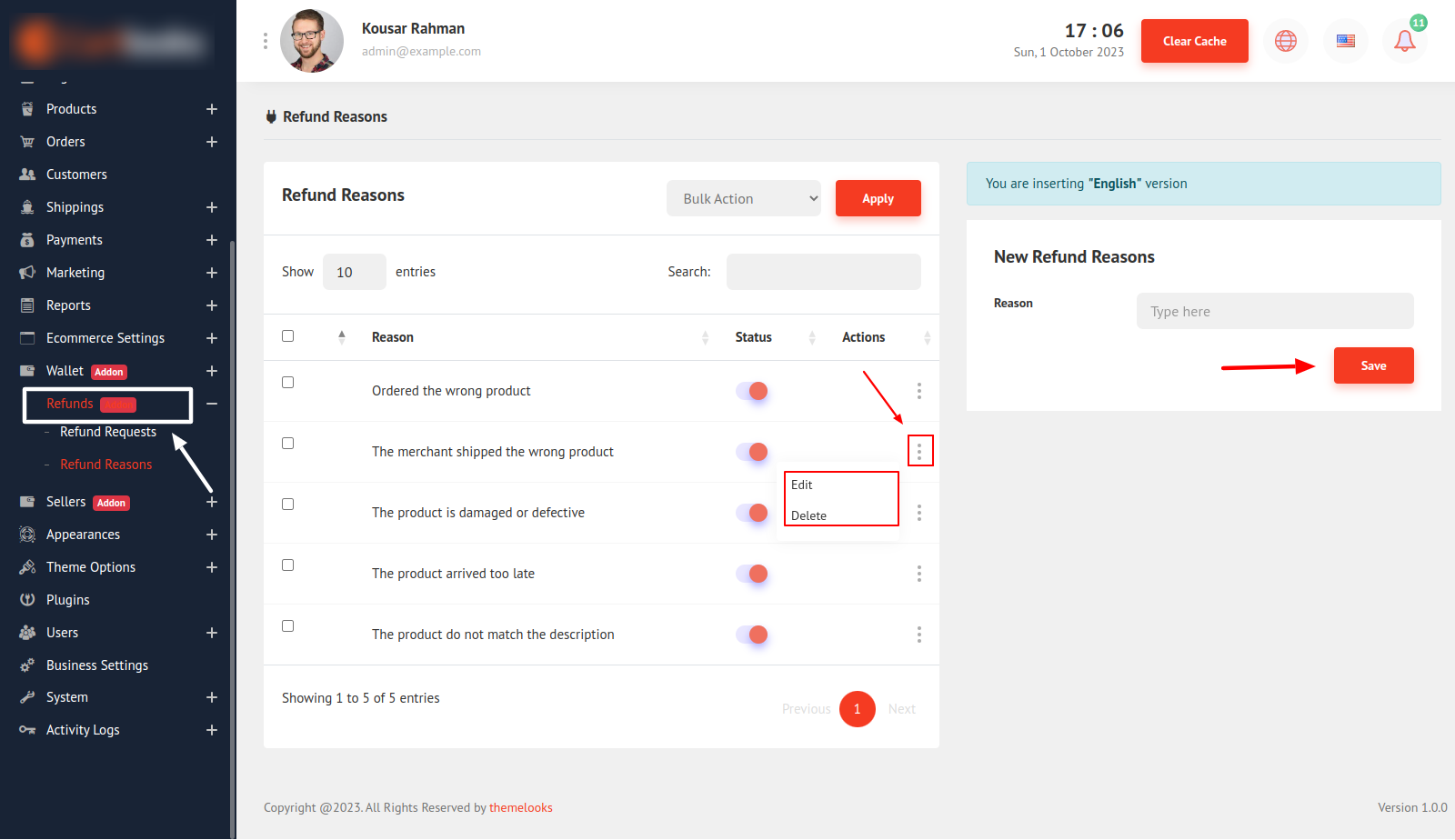The height and width of the screenshot is (840, 1455).
Task: Choose Edit from the row context menu
Action: click(x=802, y=485)
